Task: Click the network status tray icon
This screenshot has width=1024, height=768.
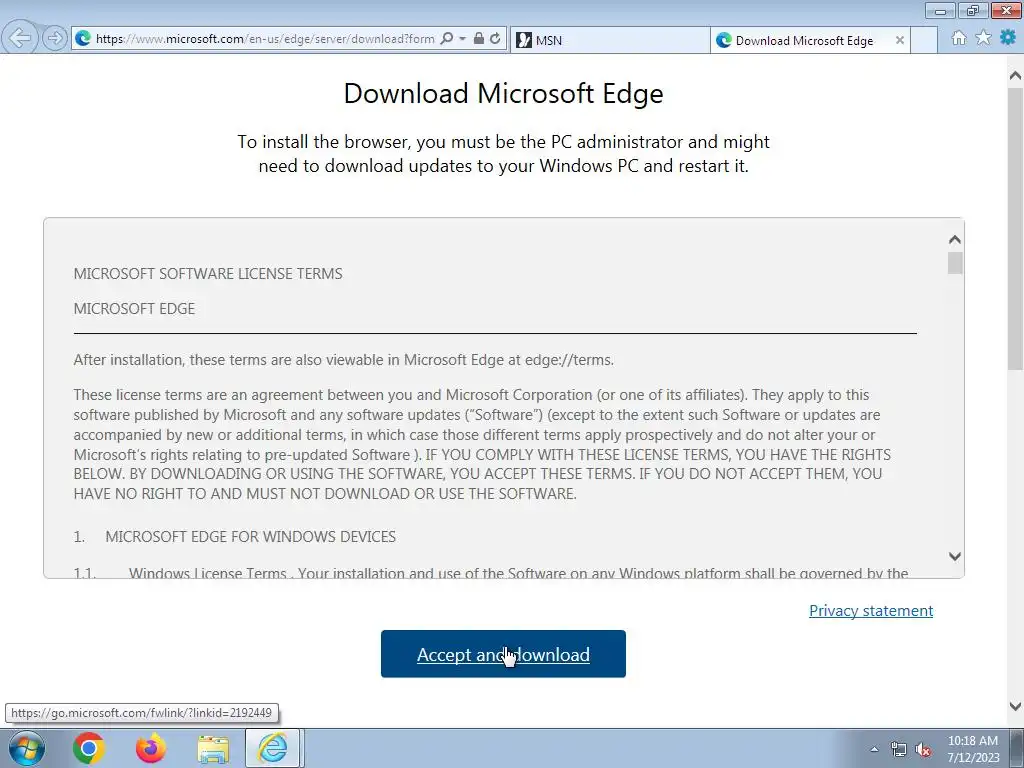Action: tap(899, 749)
